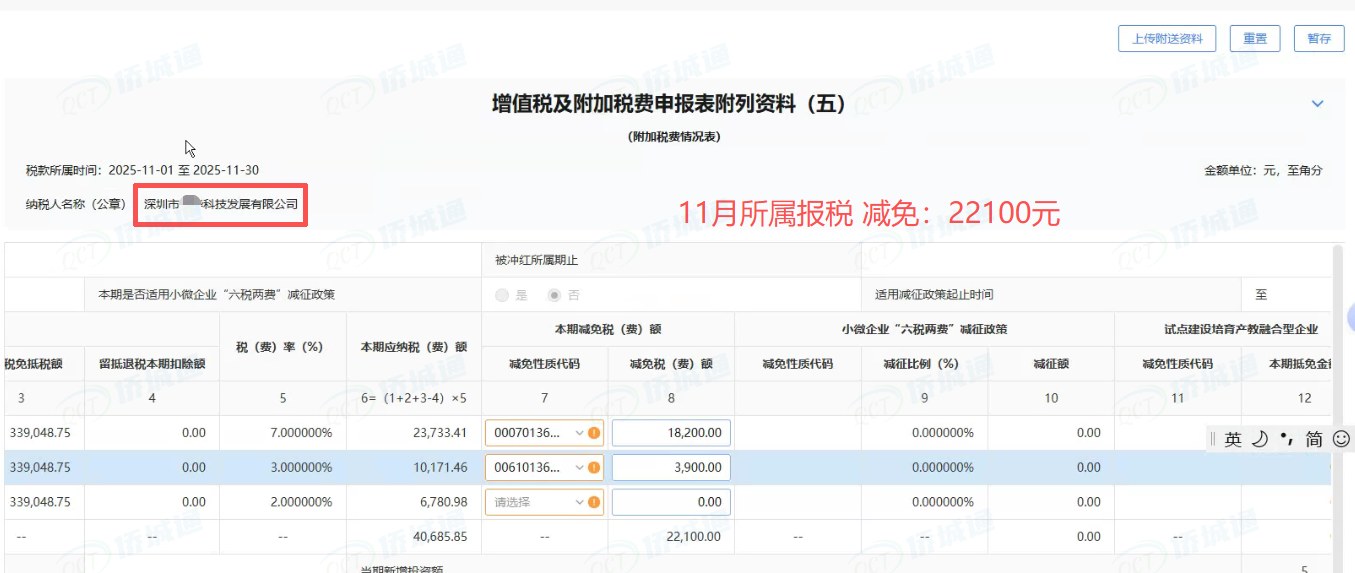
Task: Click the 金额单位：元，至角分 text
Action: (x=1263, y=171)
